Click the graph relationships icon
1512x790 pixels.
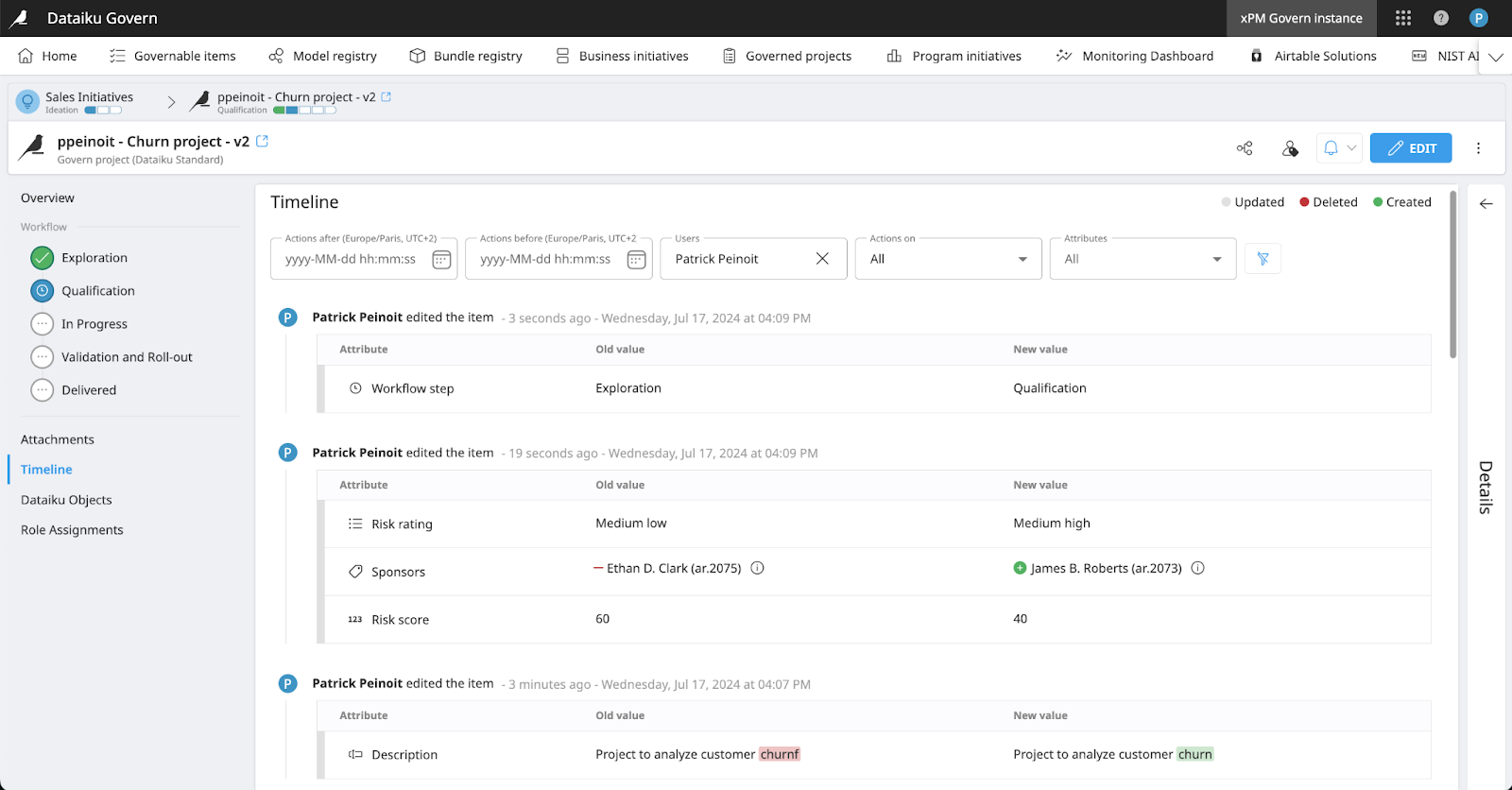1245,148
